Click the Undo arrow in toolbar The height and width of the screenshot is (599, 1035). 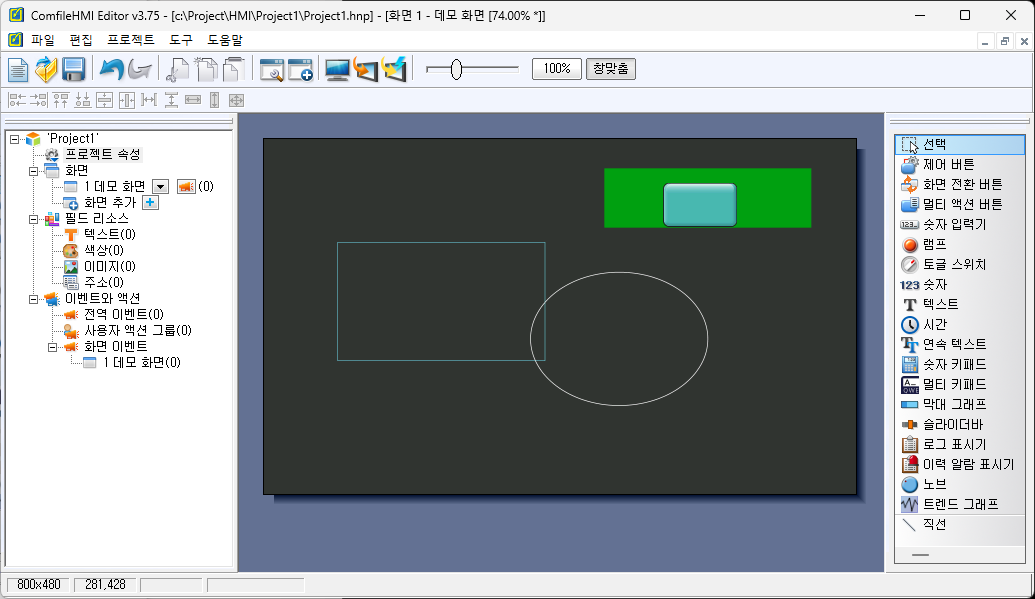click(x=111, y=69)
